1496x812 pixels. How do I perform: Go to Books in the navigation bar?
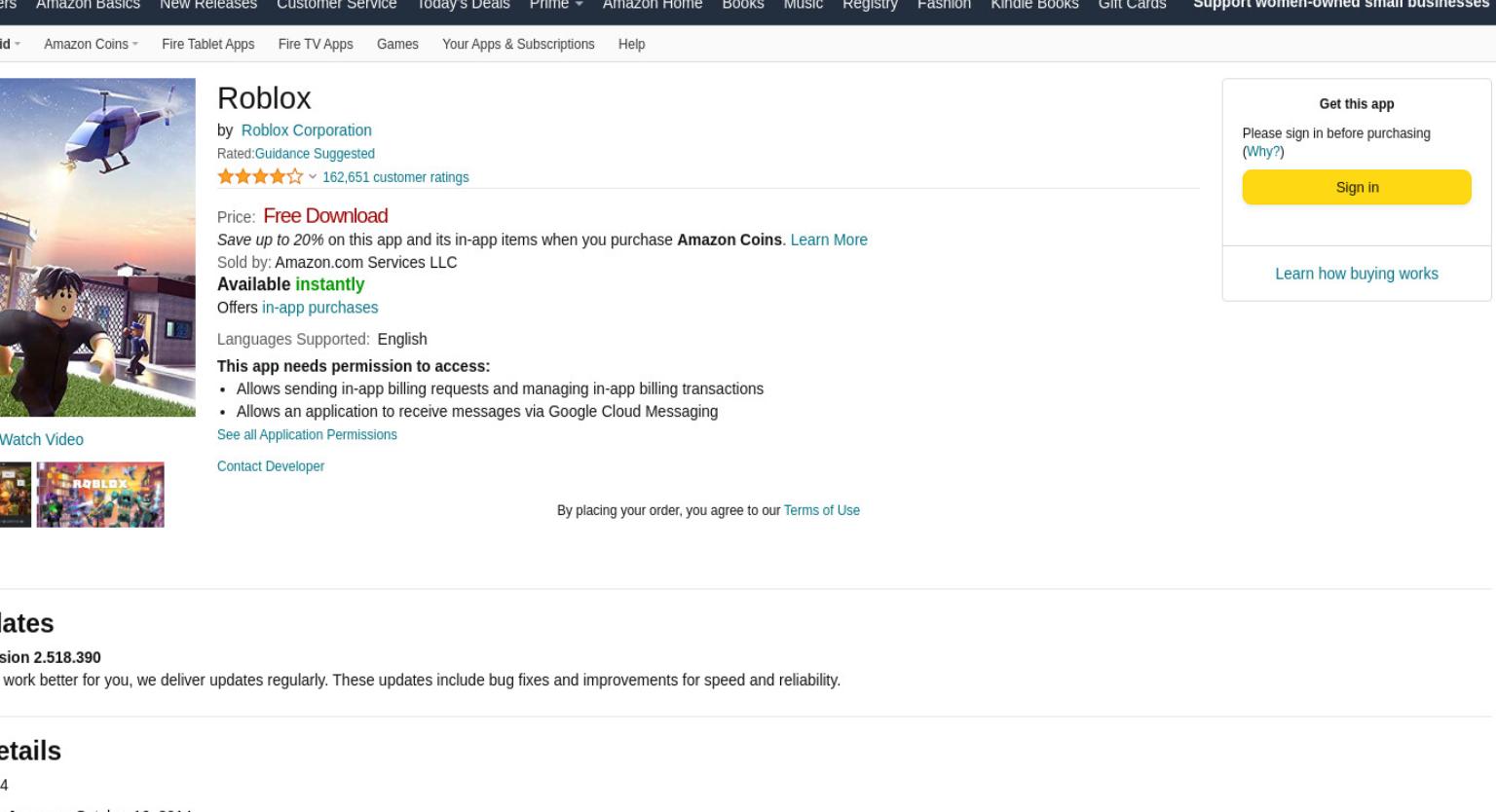(743, 5)
